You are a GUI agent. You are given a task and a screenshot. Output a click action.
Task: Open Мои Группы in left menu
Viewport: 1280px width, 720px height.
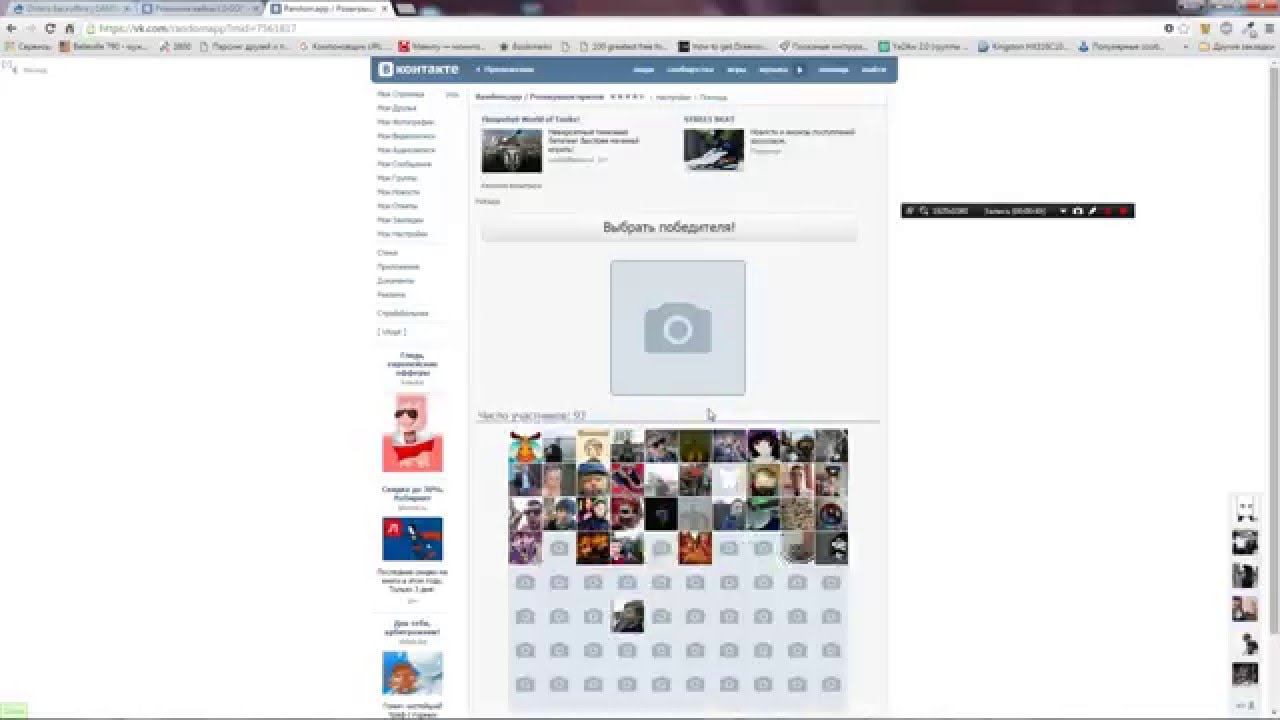(x=397, y=178)
